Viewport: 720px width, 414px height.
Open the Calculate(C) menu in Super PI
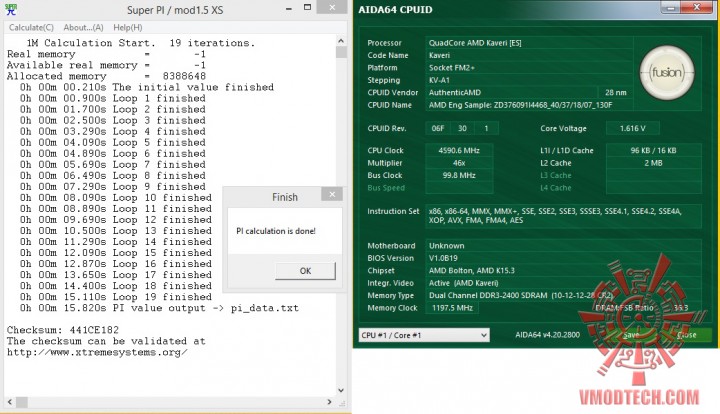click(x=31, y=28)
